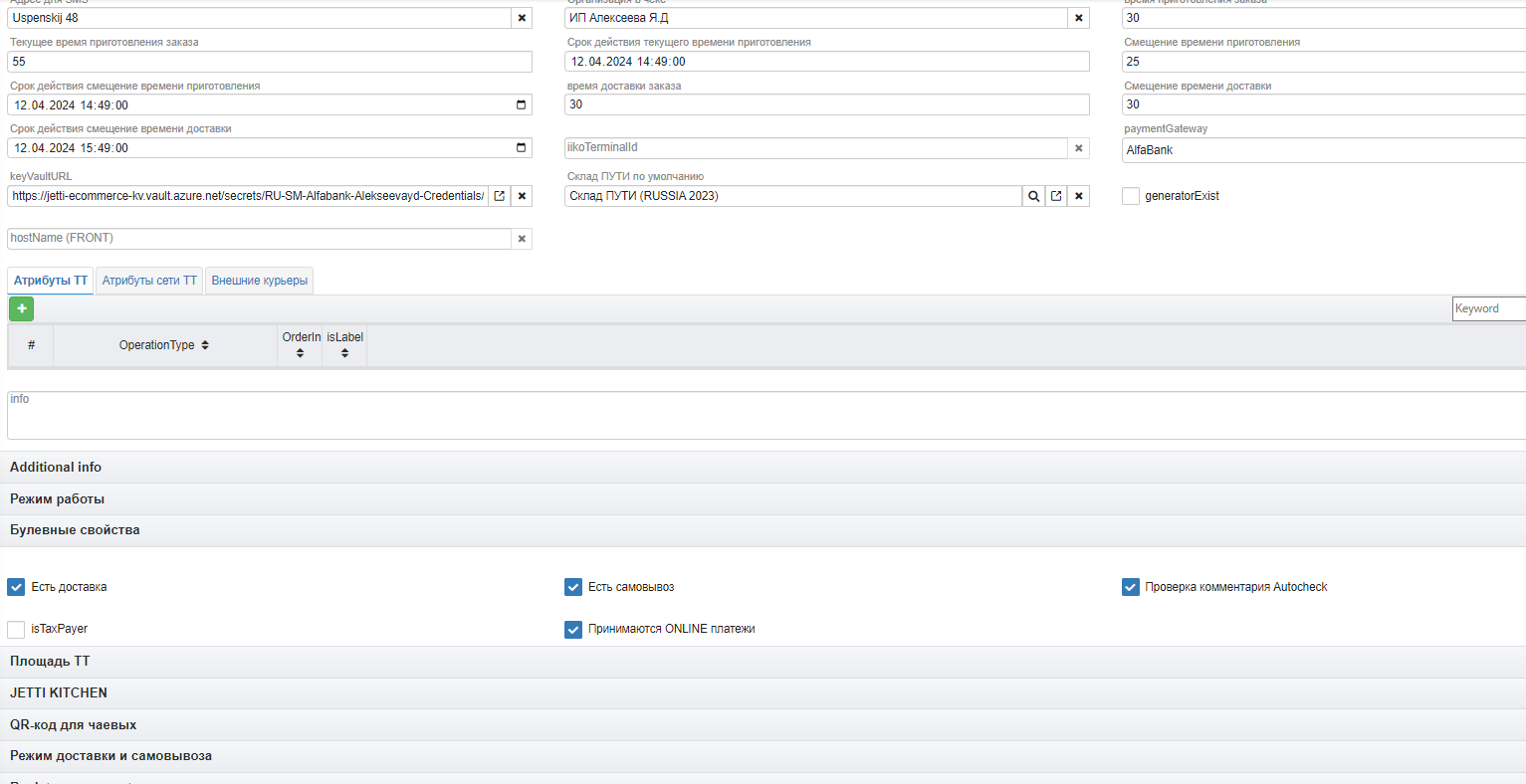1526x784 pixels.
Task: Expand the Режим работы section
Action: [x=763, y=499]
